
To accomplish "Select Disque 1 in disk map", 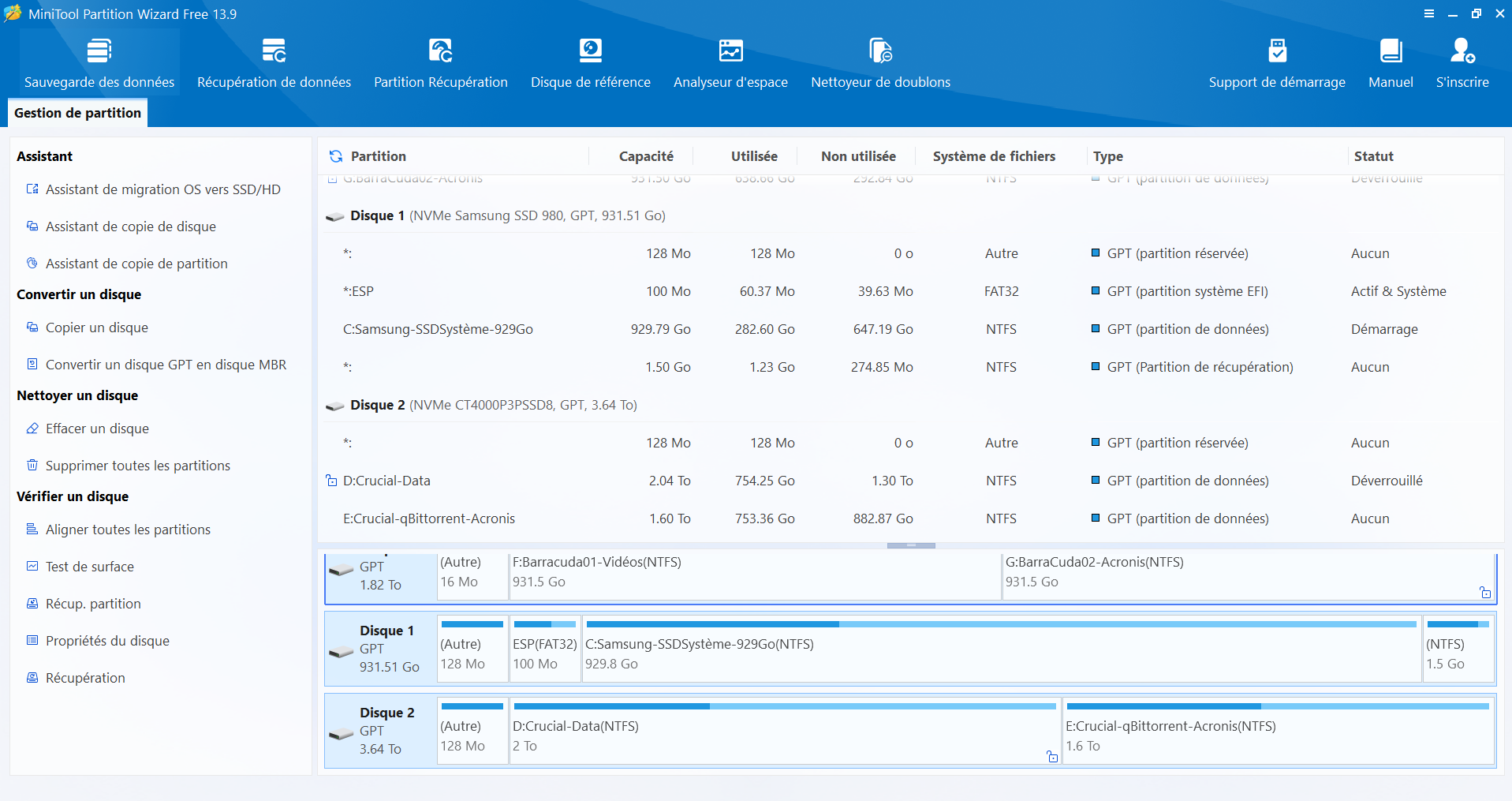I will (x=381, y=649).
